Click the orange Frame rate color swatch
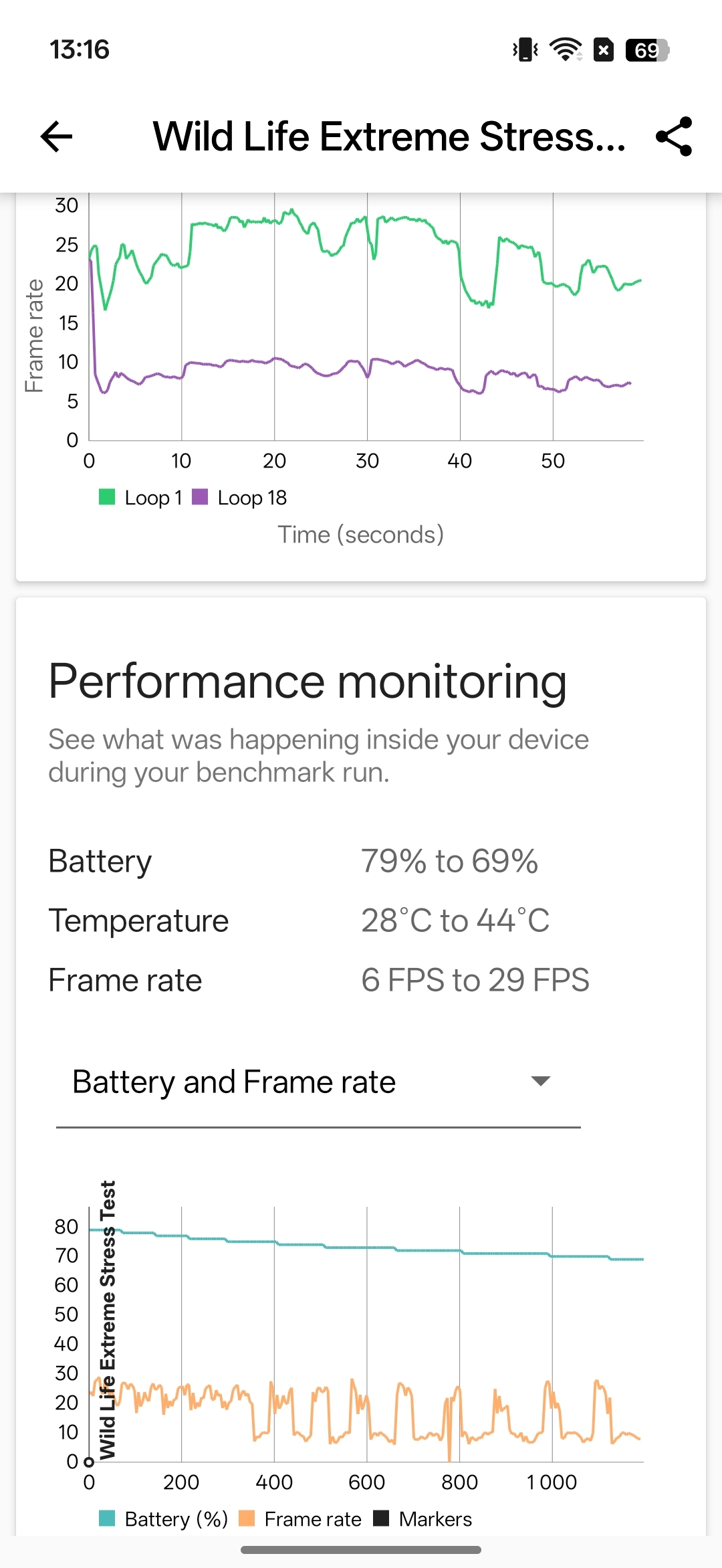722x1568 pixels. pyautogui.click(x=247, y=1518)
